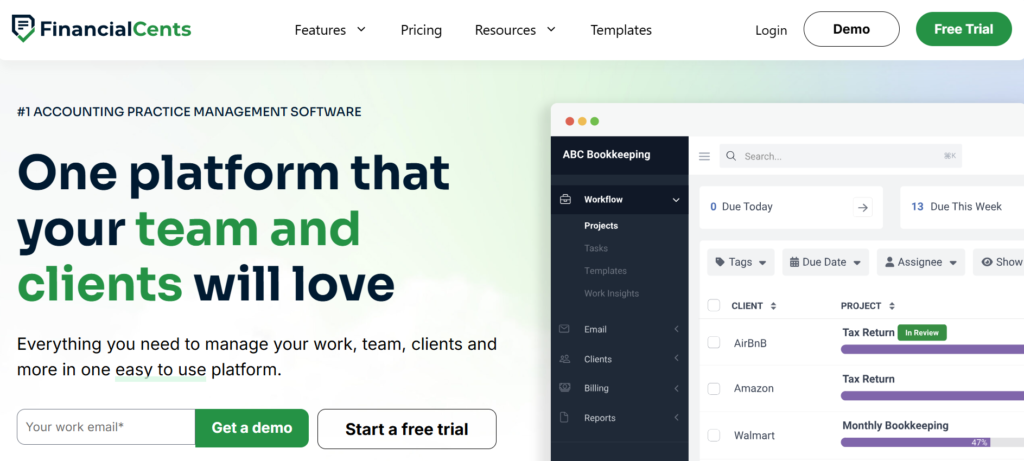Click the person icon in Assignee filter

889,262
